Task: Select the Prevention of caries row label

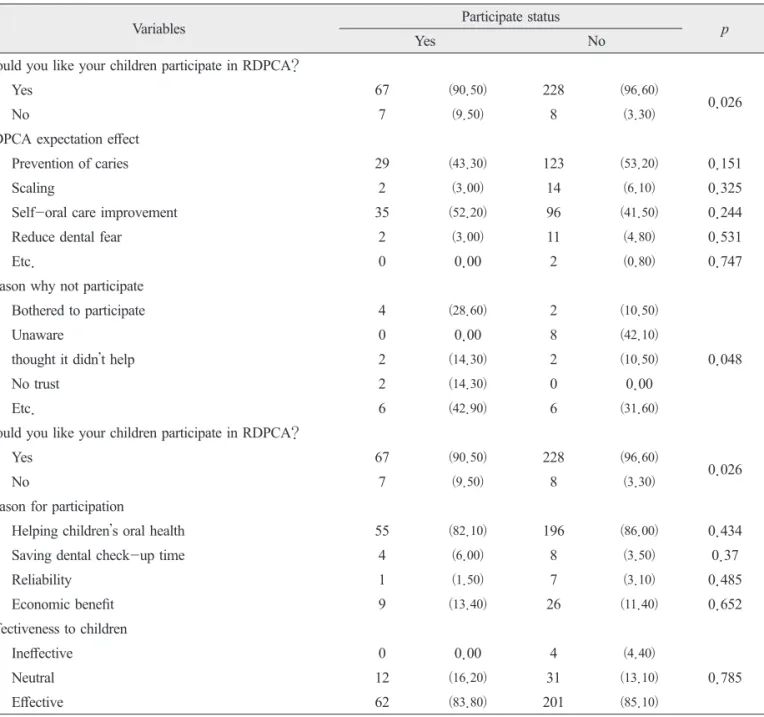Action: (70, 163)
